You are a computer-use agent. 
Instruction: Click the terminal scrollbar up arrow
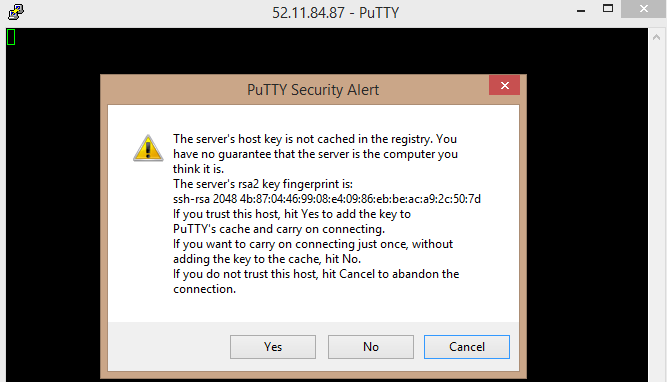[656, 37]
